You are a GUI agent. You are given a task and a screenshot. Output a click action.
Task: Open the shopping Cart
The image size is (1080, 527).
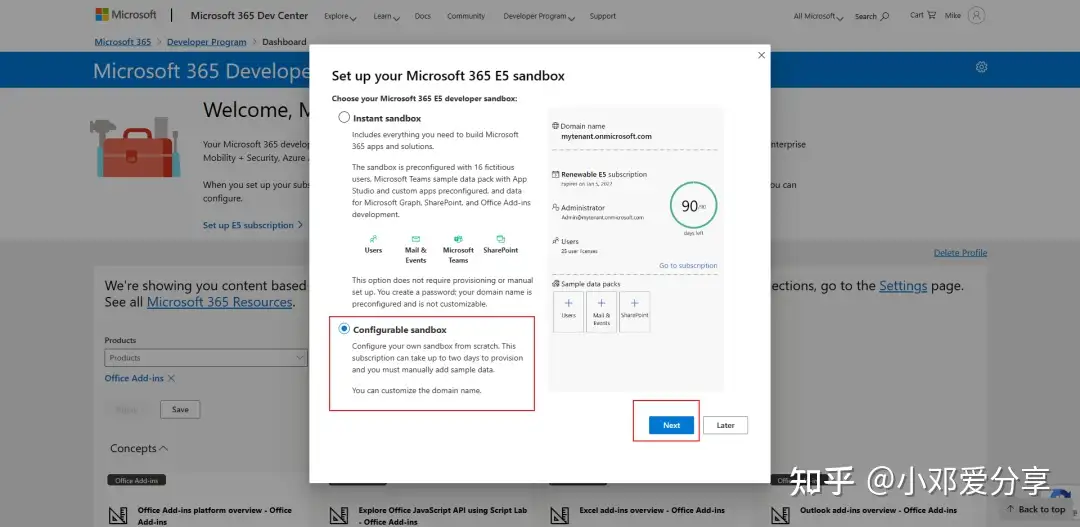[x=923, y=15]
